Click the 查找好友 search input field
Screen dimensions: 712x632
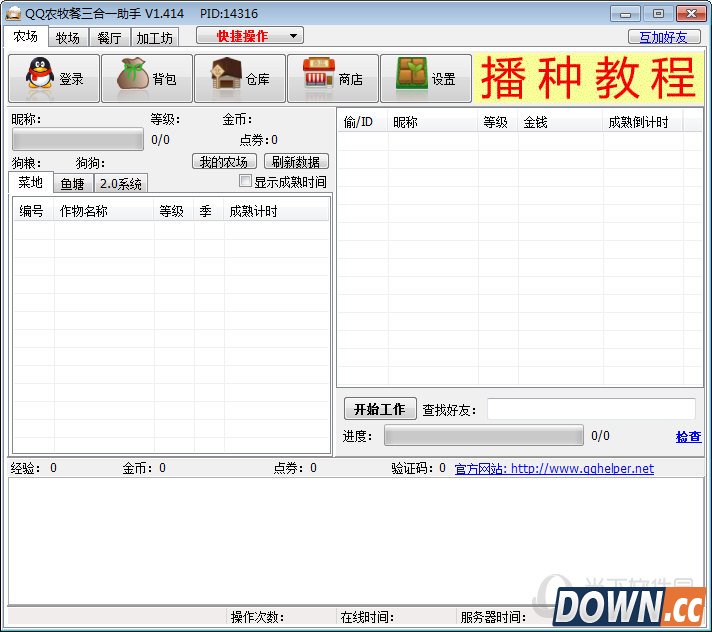pos(590,409)
